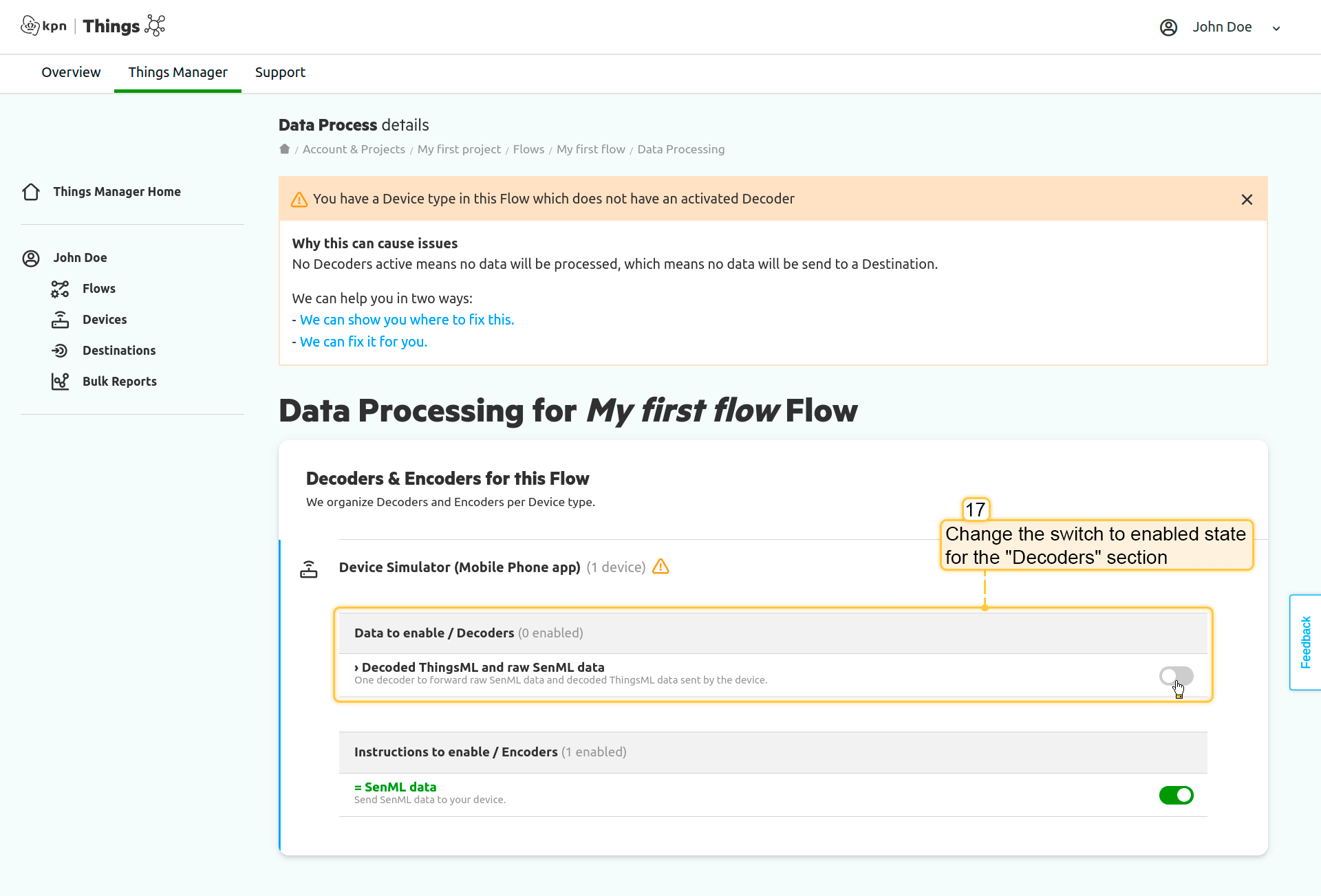The image size is (1321, 896).
Task: Click the Devices sidebar icon
Action: pos(60,320)
